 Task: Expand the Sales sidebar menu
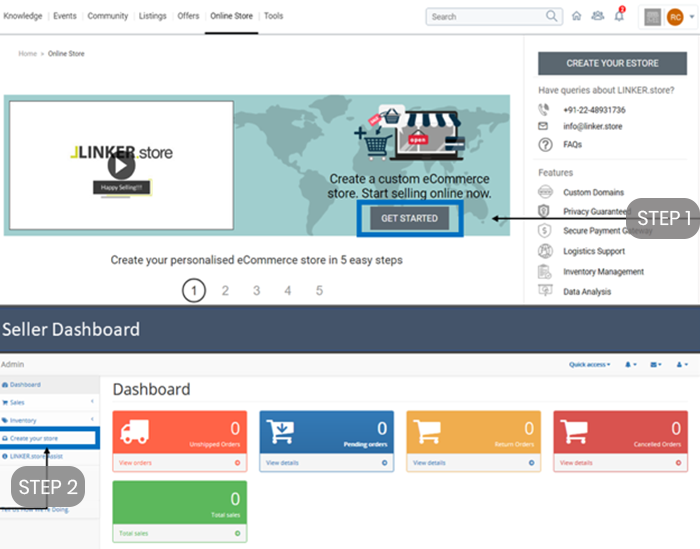click(x=48, y=402)
